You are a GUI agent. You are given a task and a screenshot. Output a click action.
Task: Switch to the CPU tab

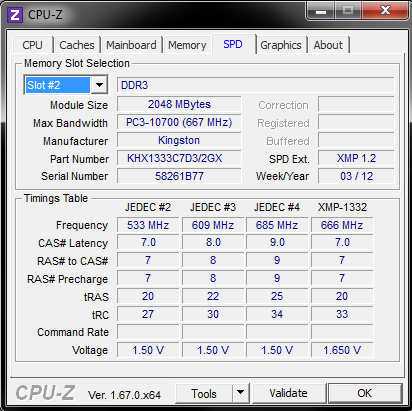coord(32,45)
